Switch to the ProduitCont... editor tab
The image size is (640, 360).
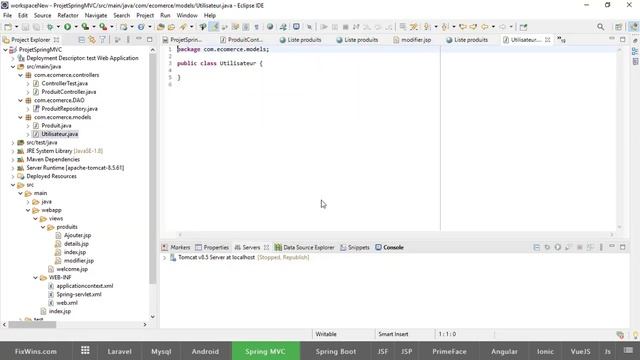coord(242,40)
